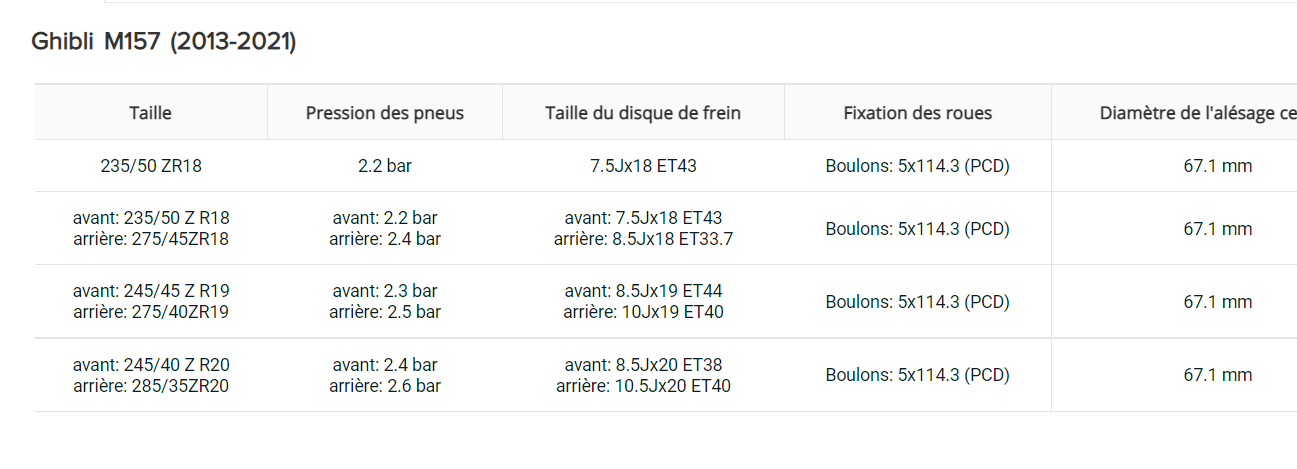Viewport: 1297px width, 469px height.
Task: Select the 7.5Jx18 ET43 cell in first row
Action: point(643,166)
